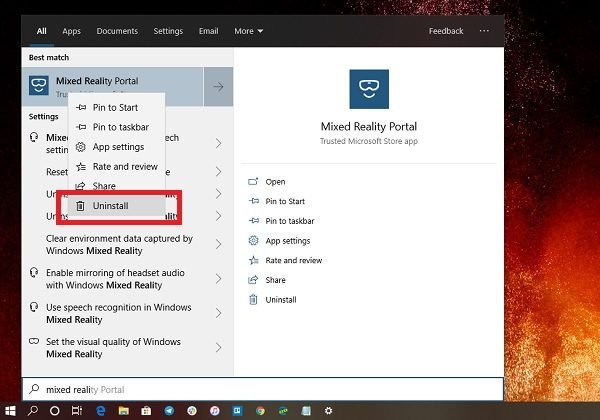Expand arrow for the Reset result row
This screenshot has height=420, width=600.
click(218, 171)
